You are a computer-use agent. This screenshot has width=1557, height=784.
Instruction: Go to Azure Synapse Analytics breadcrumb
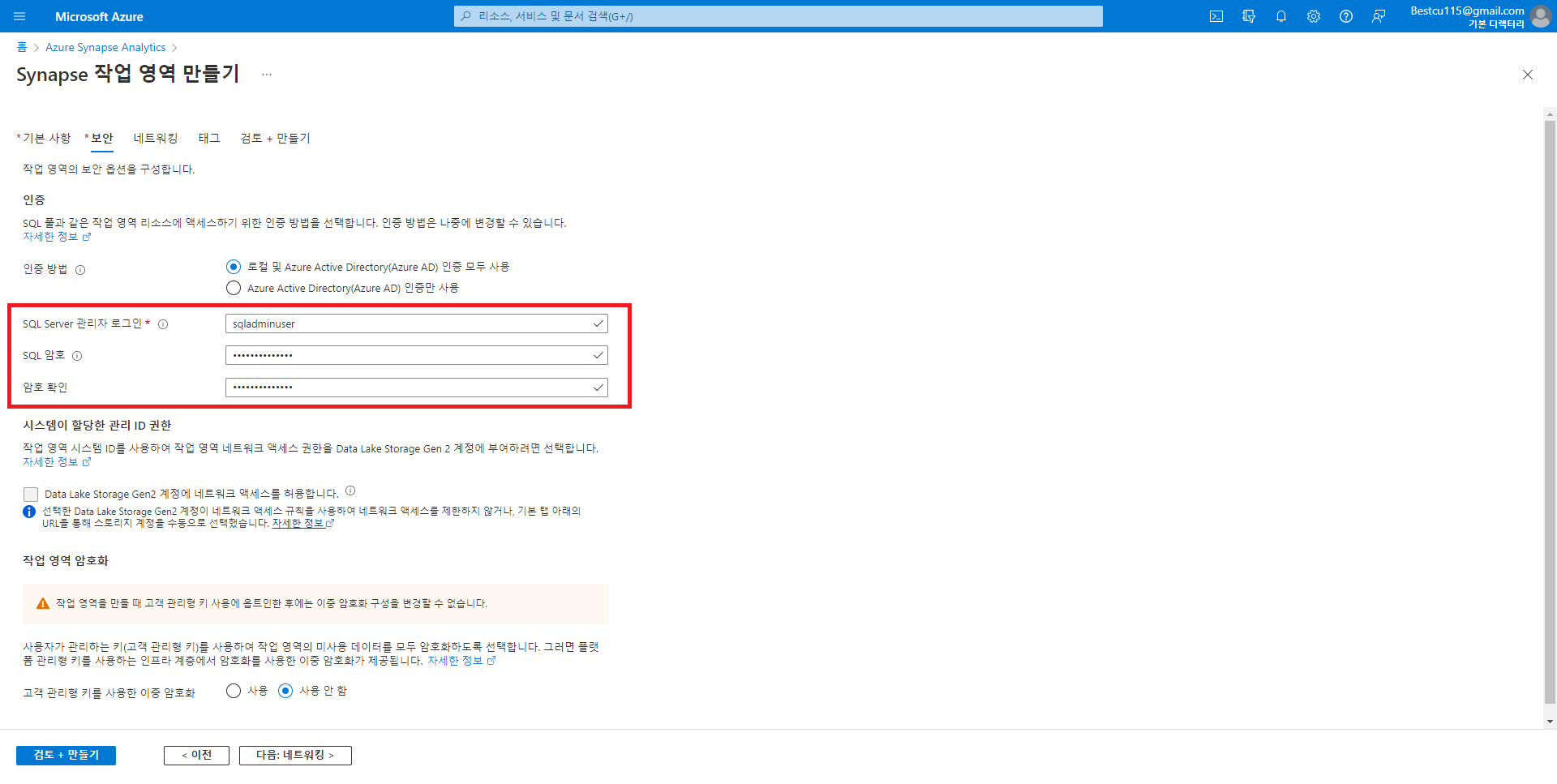(105, 47)
